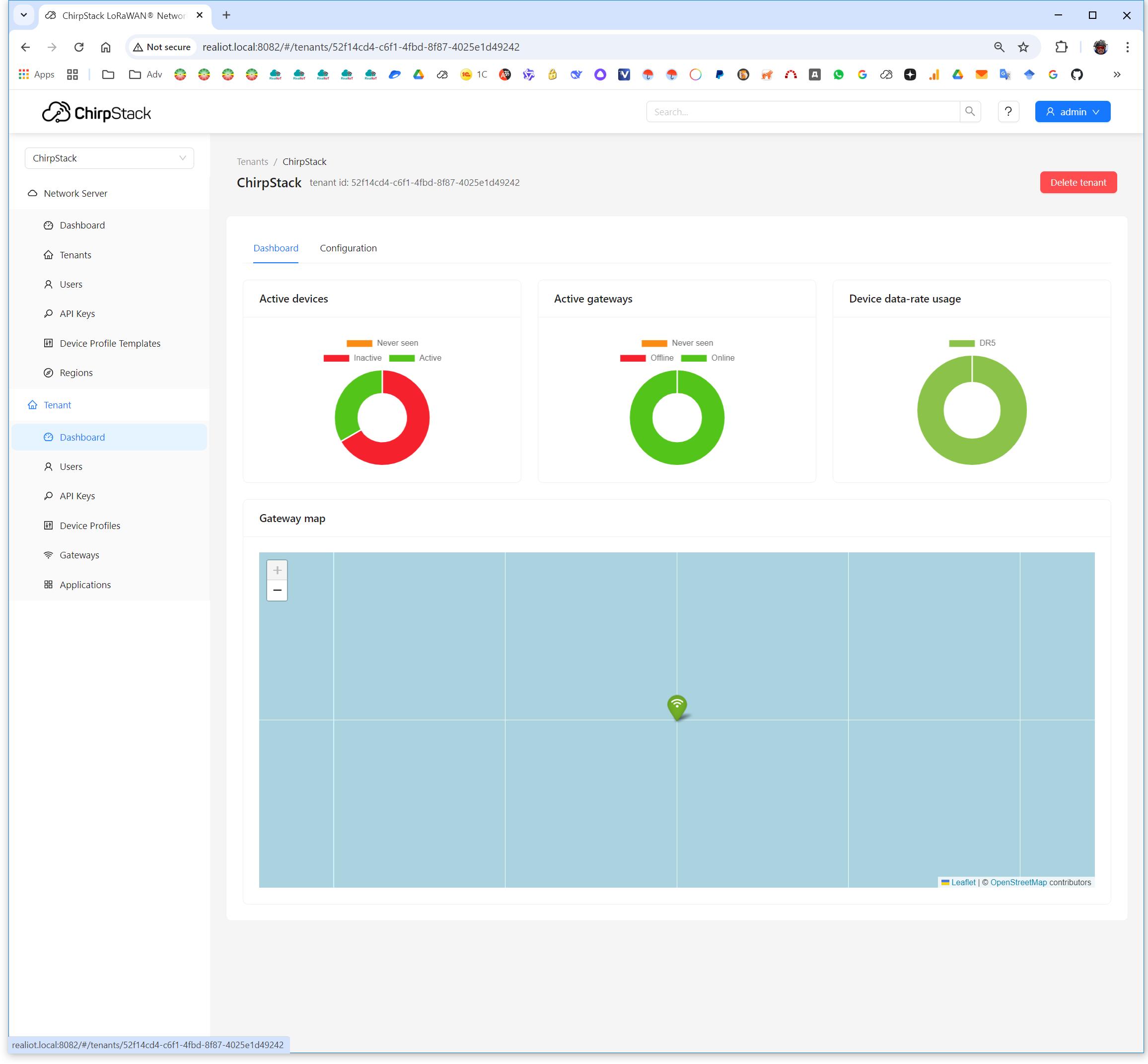Go to Regions in Network Server

(x=76, y=373)
